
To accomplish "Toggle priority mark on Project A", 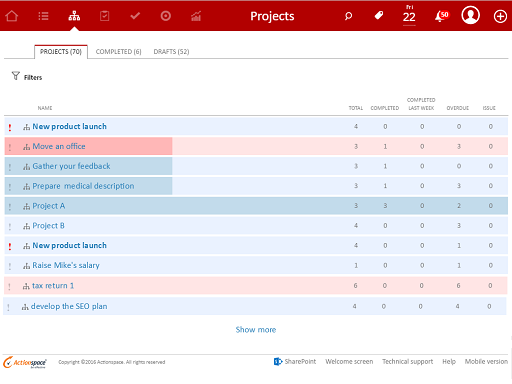I will 10,207.
